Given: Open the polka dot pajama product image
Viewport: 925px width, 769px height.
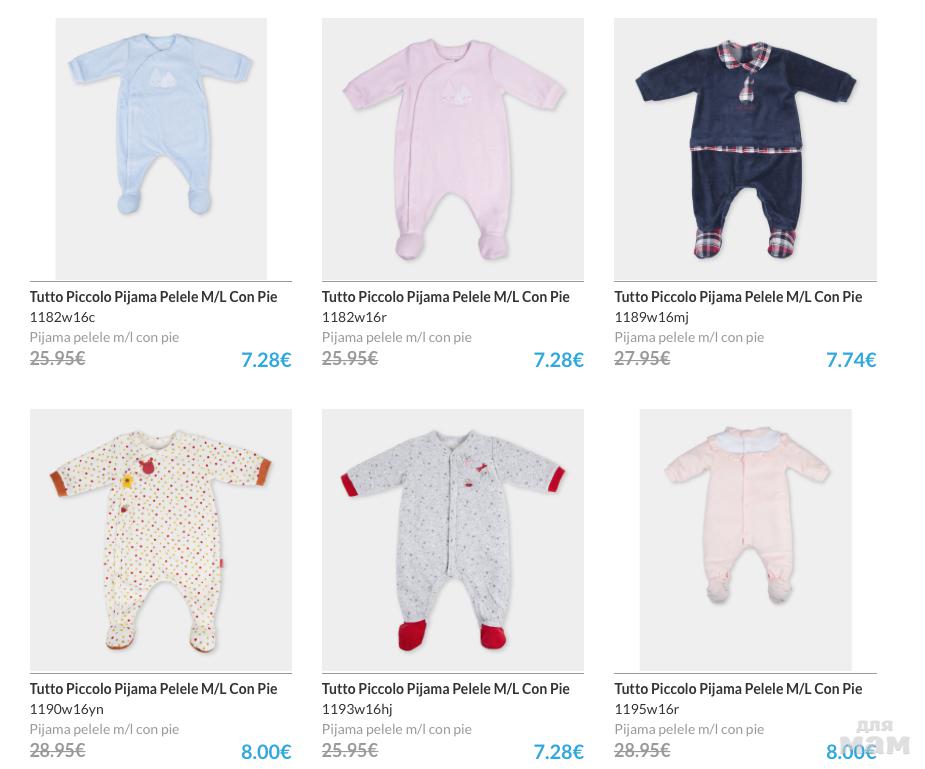Looking at the screenshot, I should coord(161,540).
